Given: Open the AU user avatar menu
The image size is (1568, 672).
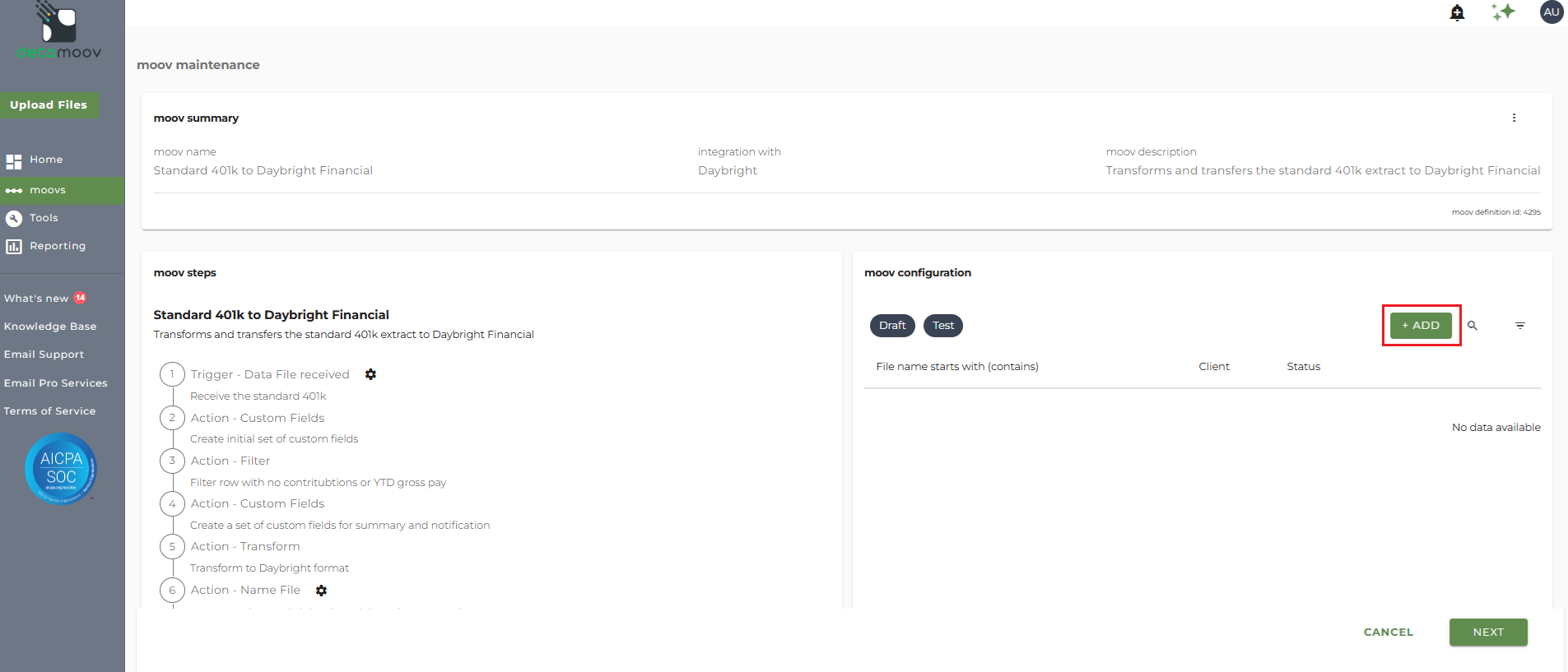Looking at the screenshot, I should [1552, 12].
